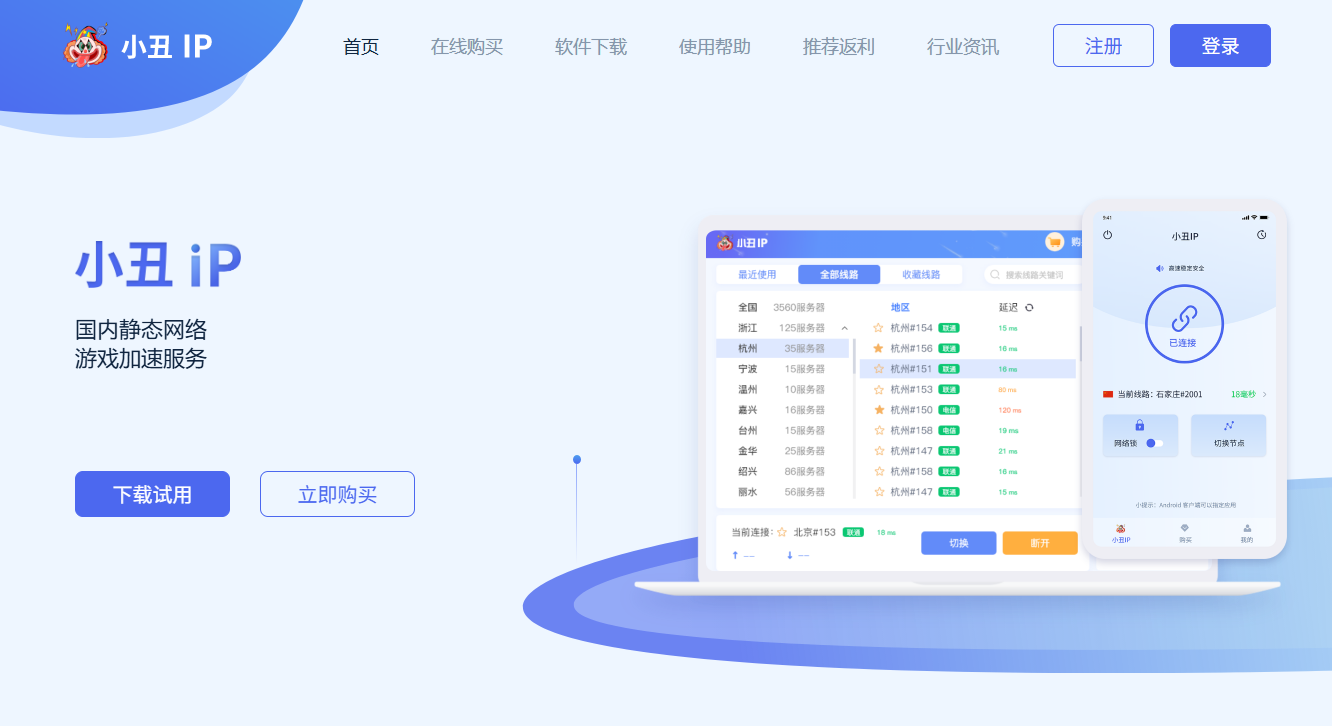This screenshot has width=1332, height=726.
Task: Select the 宁波 15服务器 row
Action: tap(783, 369)
